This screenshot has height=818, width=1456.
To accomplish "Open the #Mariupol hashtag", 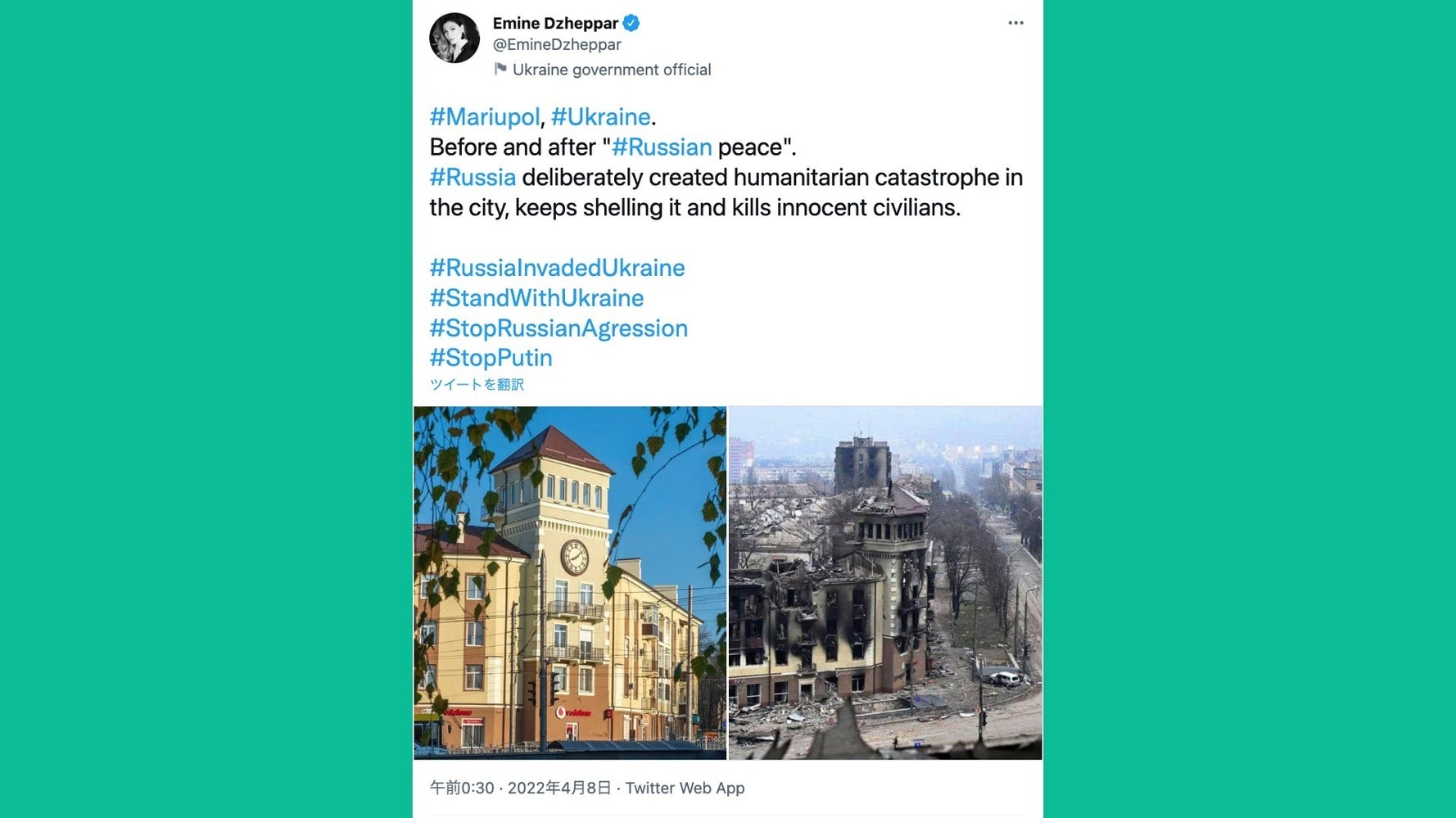I will tap(485, 117).
